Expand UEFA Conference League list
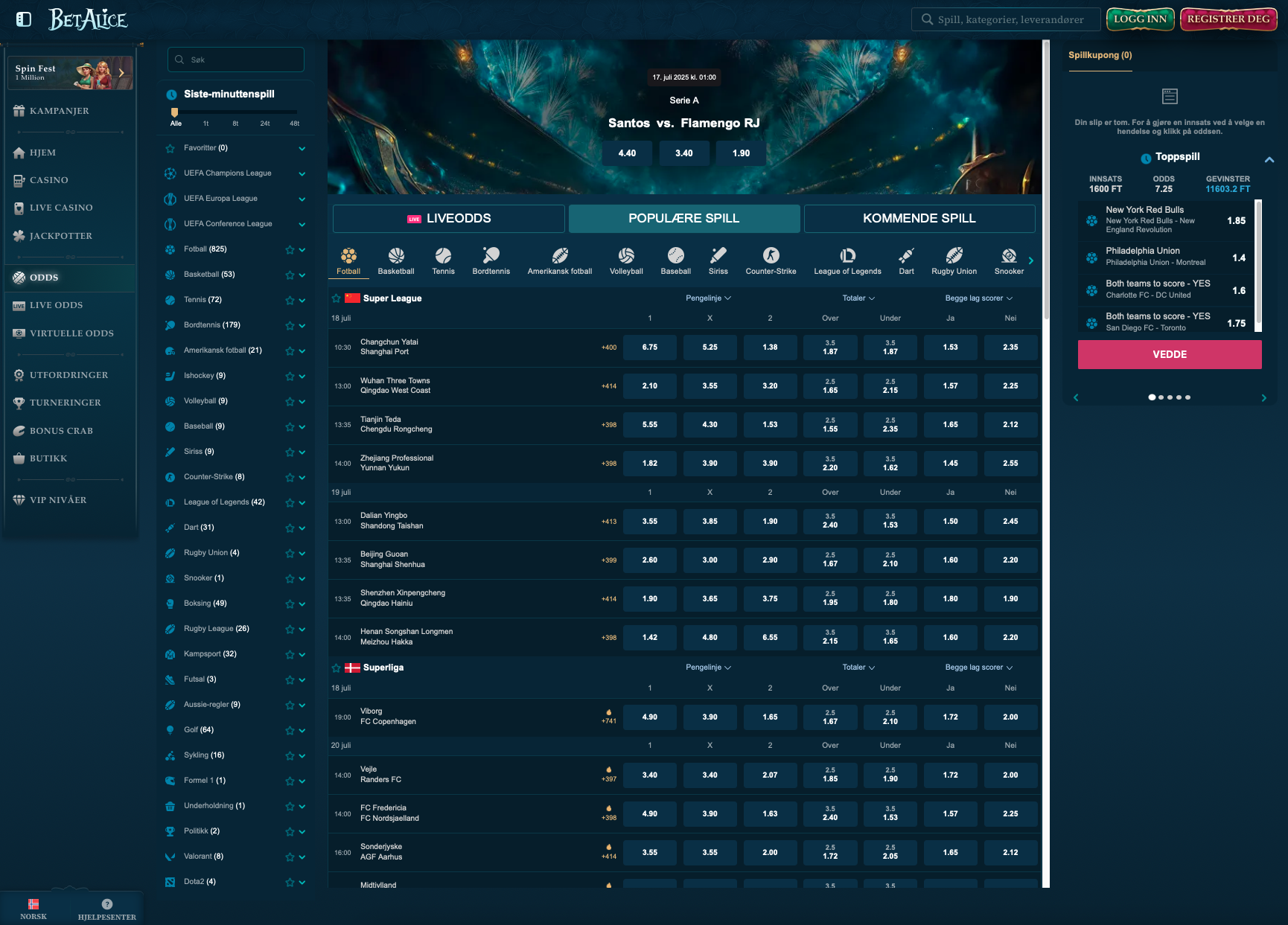The image size is (1288, 925). (302, 225)
